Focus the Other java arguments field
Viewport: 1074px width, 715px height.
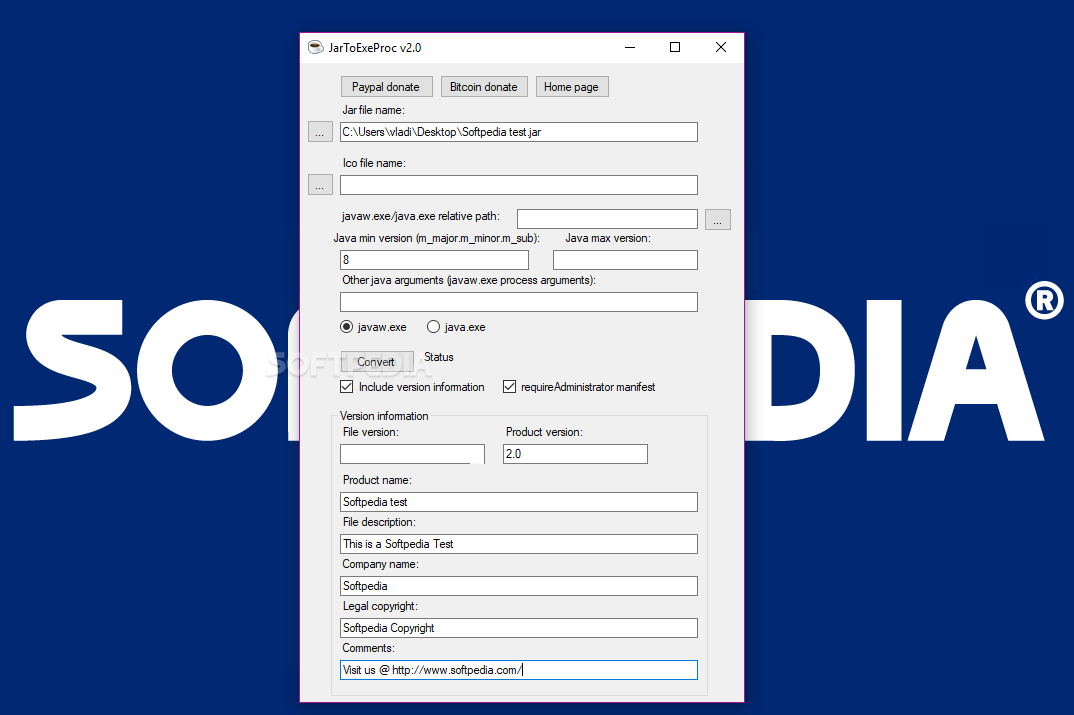click(x=519, y=302)
